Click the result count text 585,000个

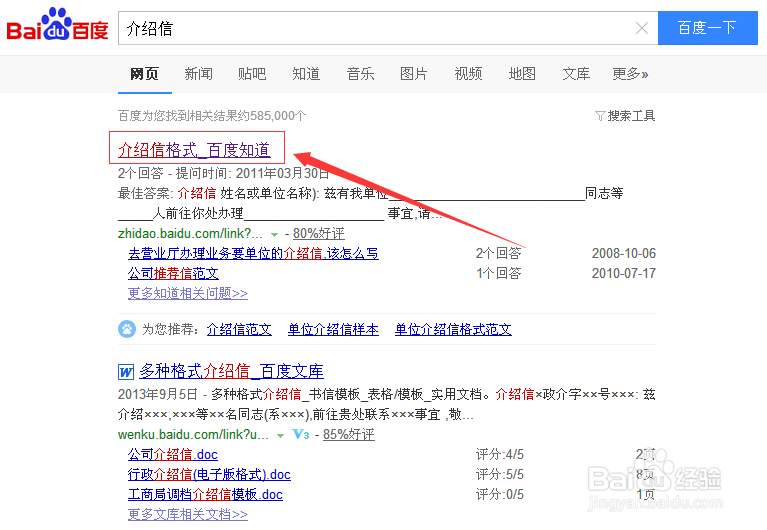278,116
